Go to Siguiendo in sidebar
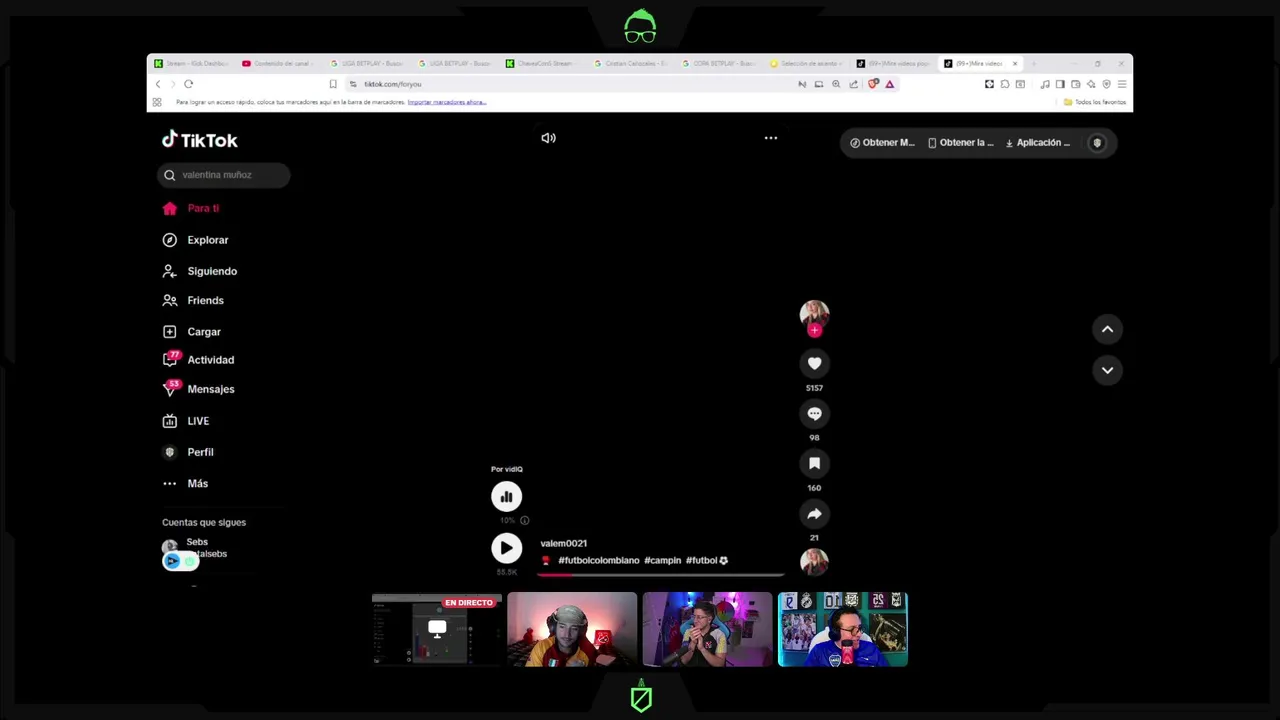 (x=200, y=271)
